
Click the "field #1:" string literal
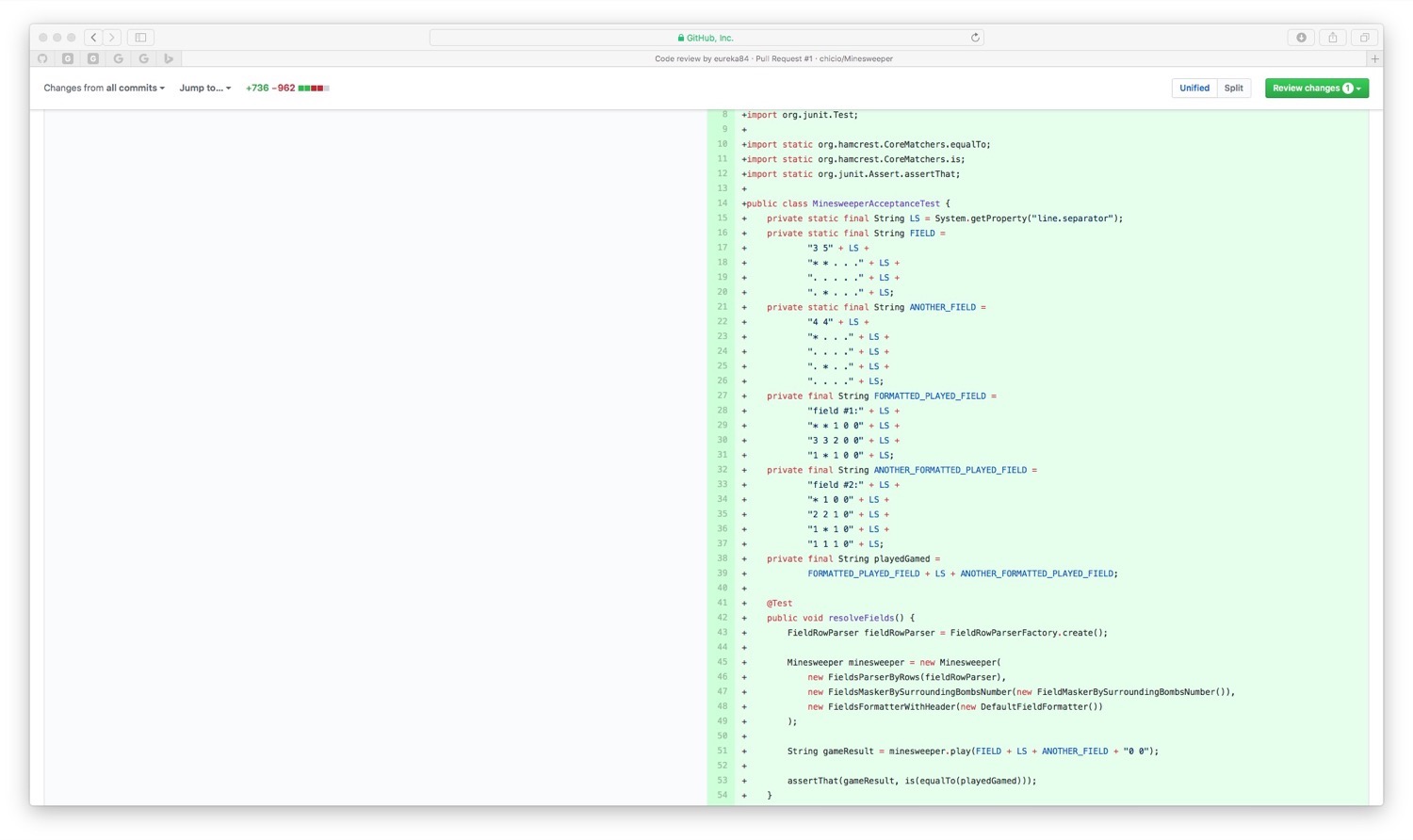point(836,411)
